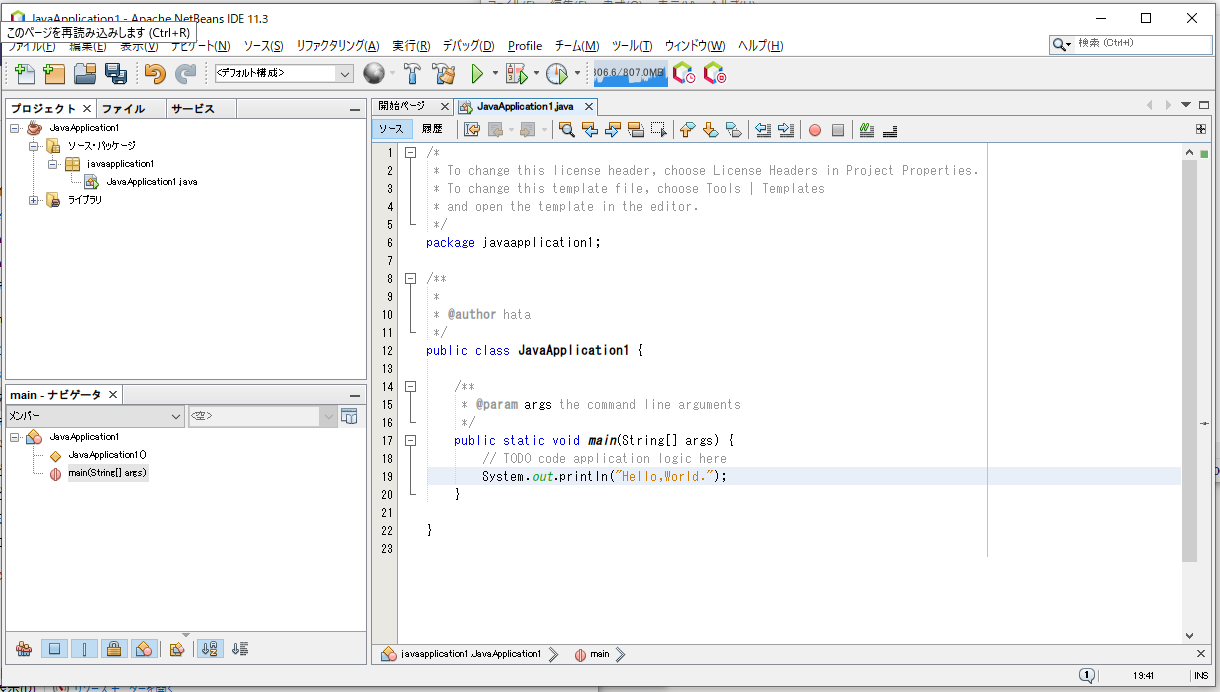This screenshot has height=692, width=1220.
Task: Start macro recording with the red circle icon
Action: 815,129
